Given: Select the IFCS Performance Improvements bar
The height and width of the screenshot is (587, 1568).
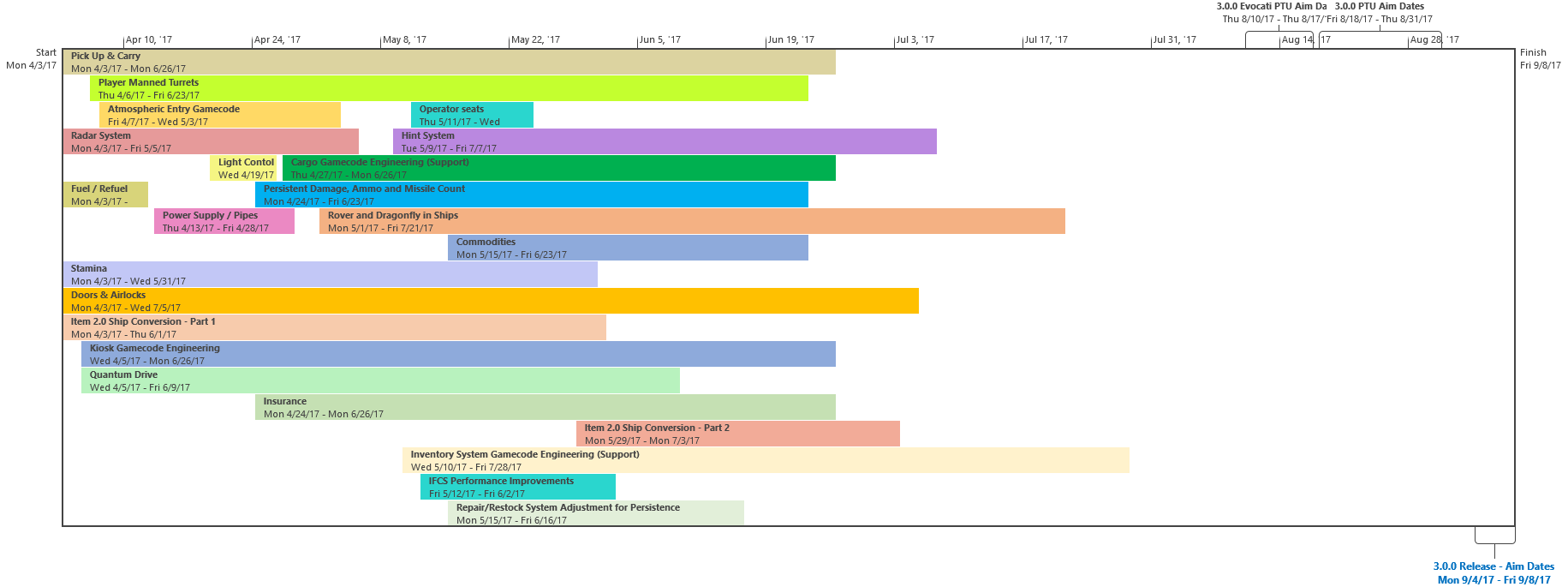Looking at the screenshot, I should coord(518,487).
